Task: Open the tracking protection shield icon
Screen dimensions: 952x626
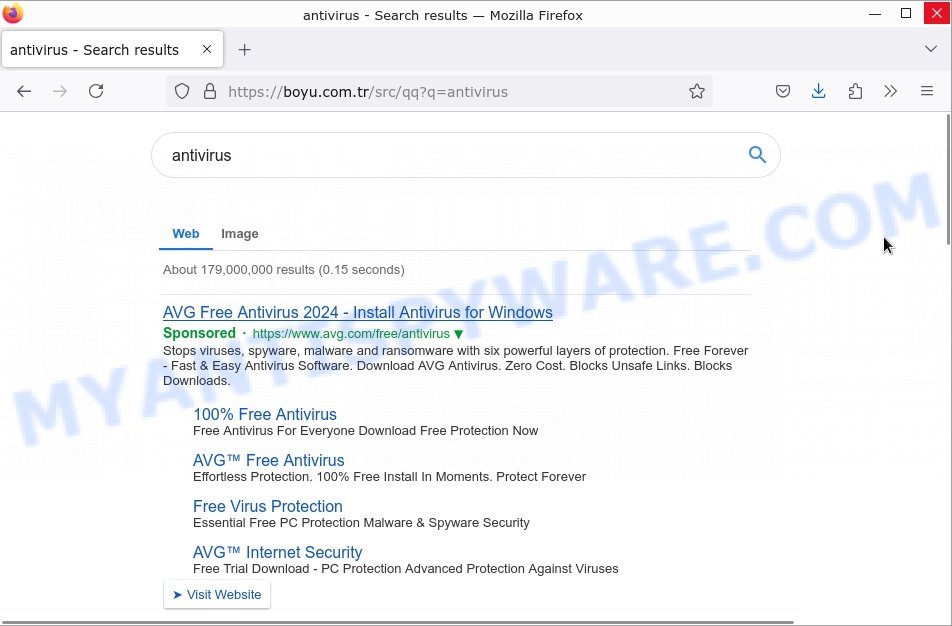Action: click(182, 92)
